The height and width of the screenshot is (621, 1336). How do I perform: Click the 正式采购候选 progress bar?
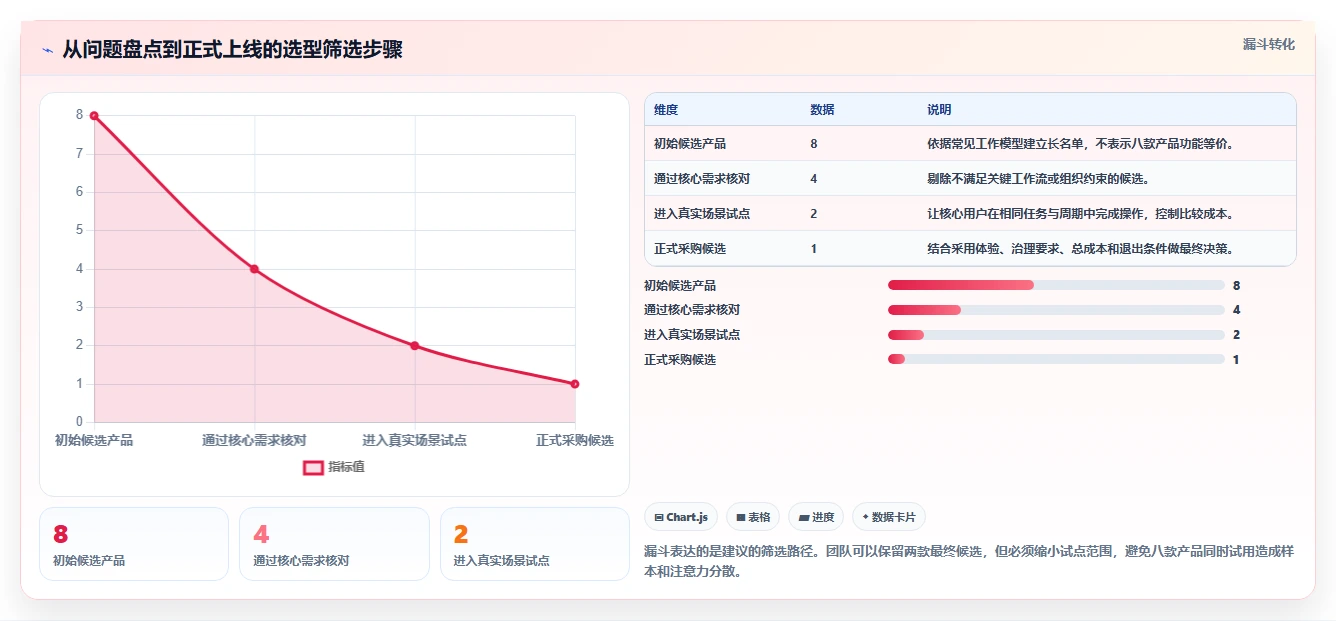point(1056,359)
